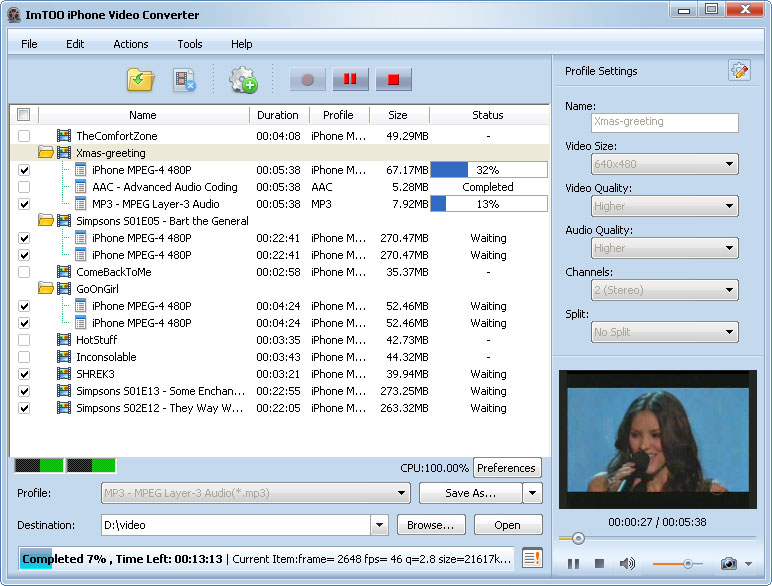
Task: Click the MP3 profile document icon
Action: click(81, 203)
